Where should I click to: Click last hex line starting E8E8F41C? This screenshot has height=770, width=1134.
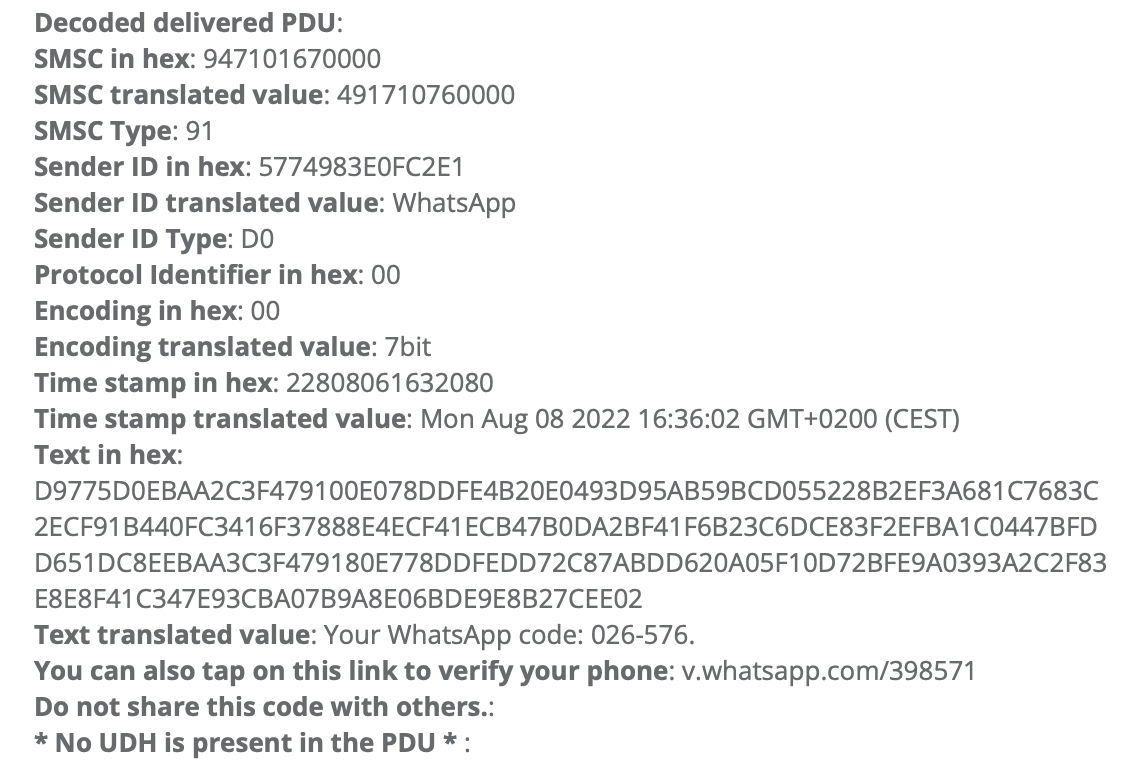[x=338, y=599]
